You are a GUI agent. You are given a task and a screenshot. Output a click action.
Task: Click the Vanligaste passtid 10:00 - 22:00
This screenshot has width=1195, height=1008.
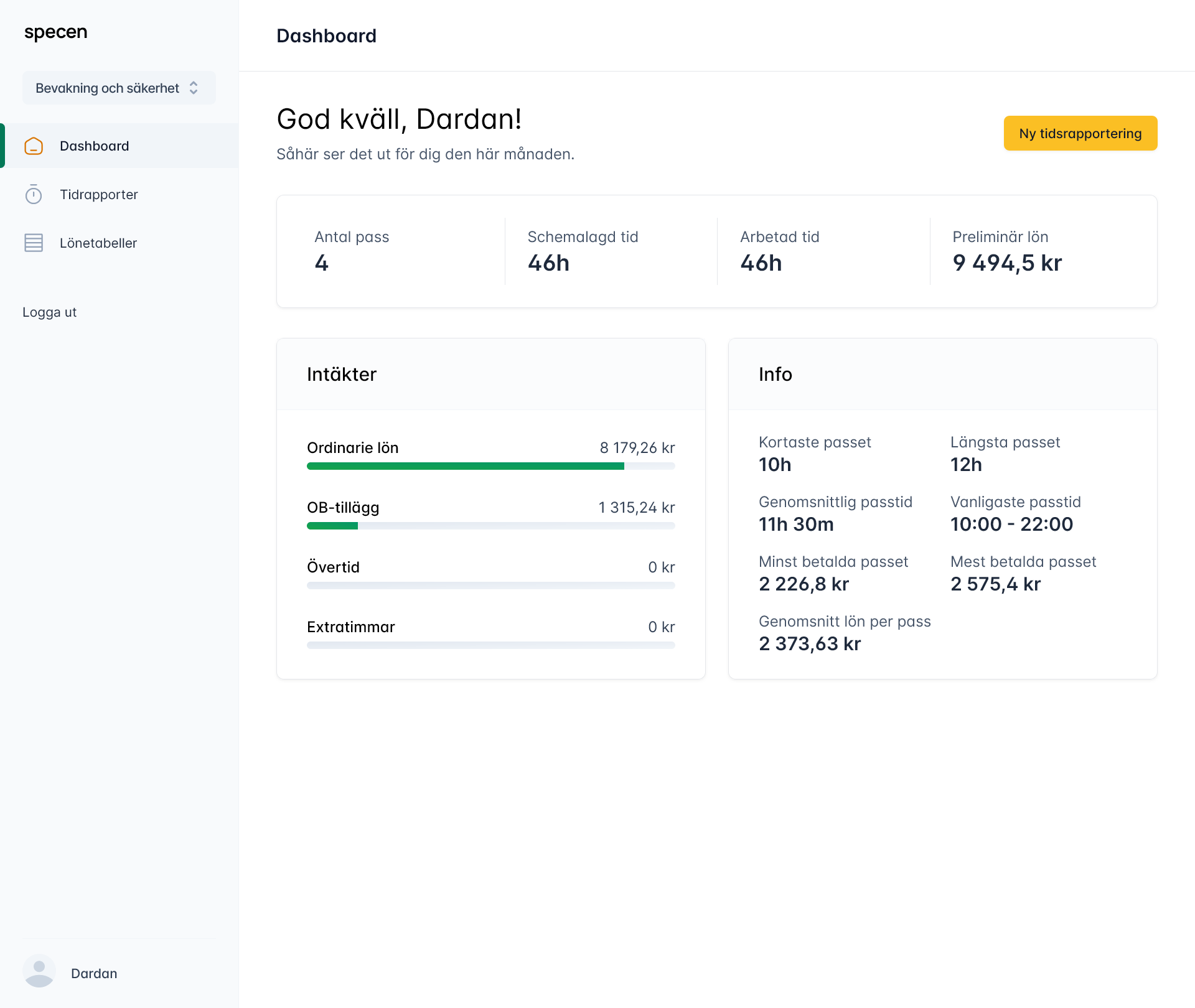click(x=1012, y=524)
